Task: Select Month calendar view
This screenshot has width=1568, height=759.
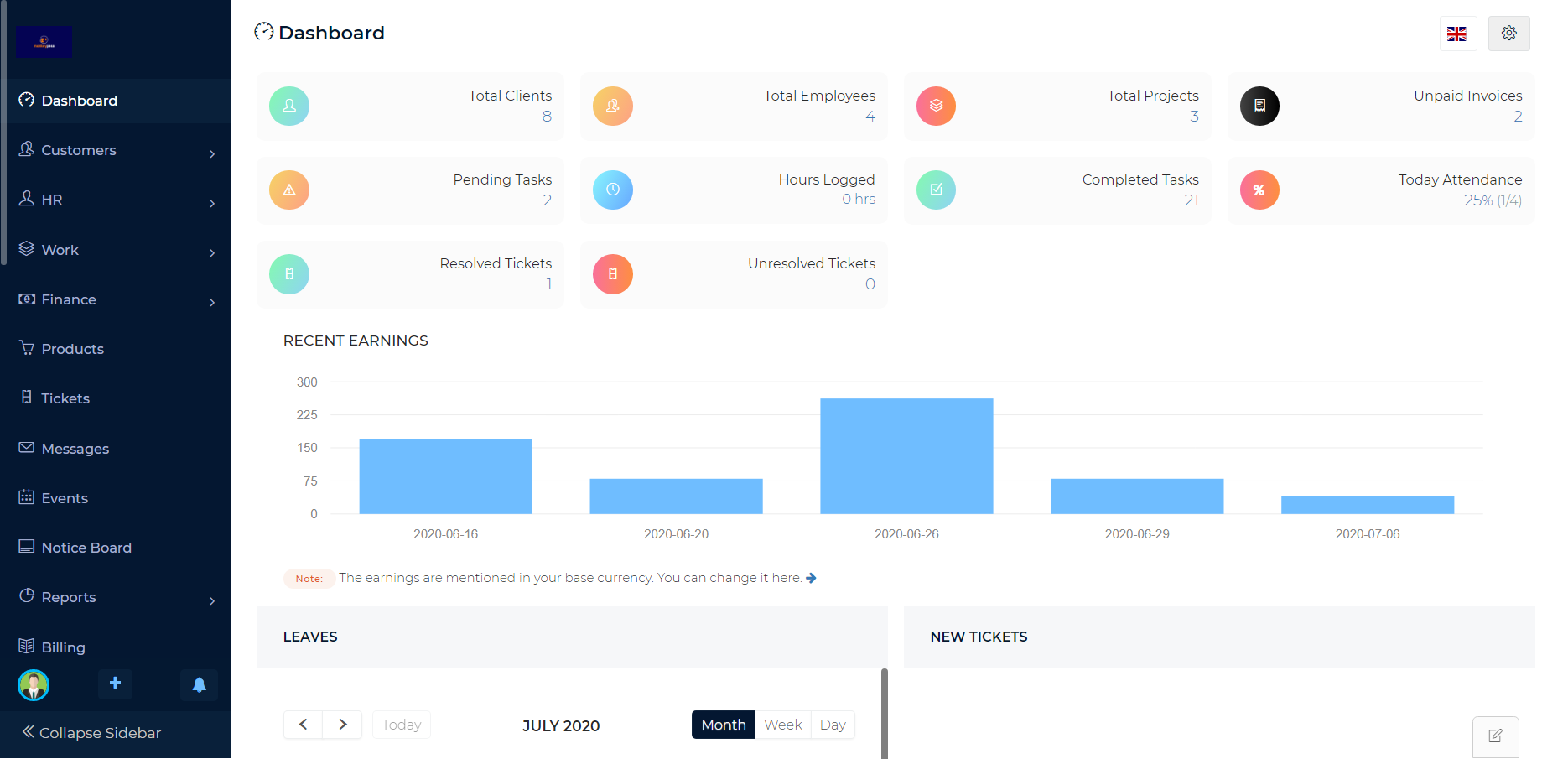Action: tap(723, 725)
